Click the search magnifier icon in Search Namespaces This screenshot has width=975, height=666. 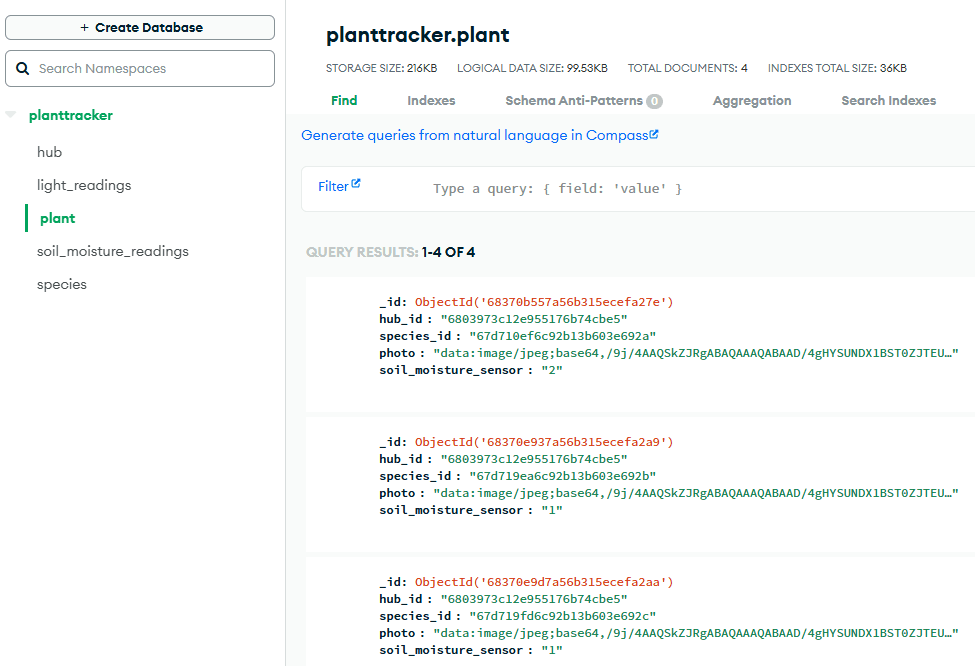point(23,68)
